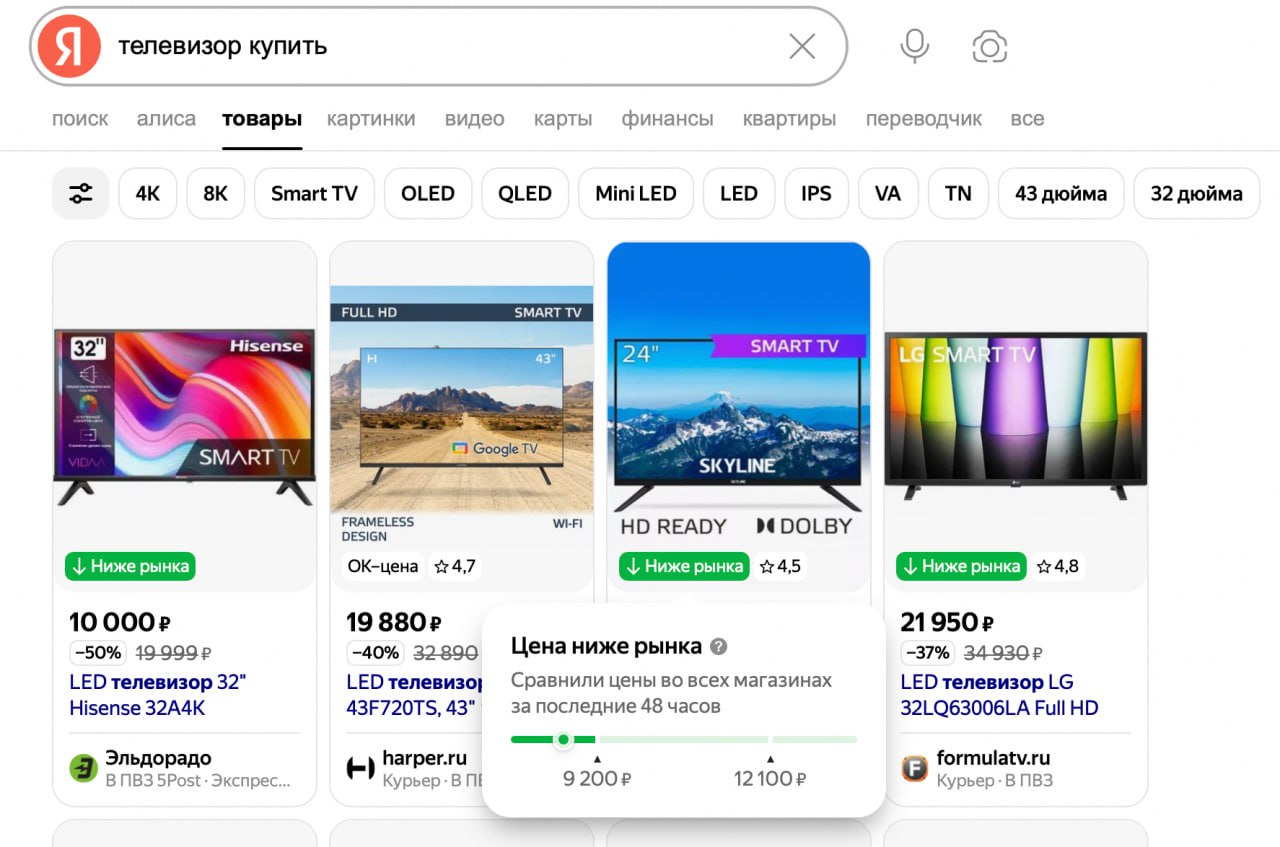Open LED телевизор 32" Hisense 32A4K link

pos(157,695)
